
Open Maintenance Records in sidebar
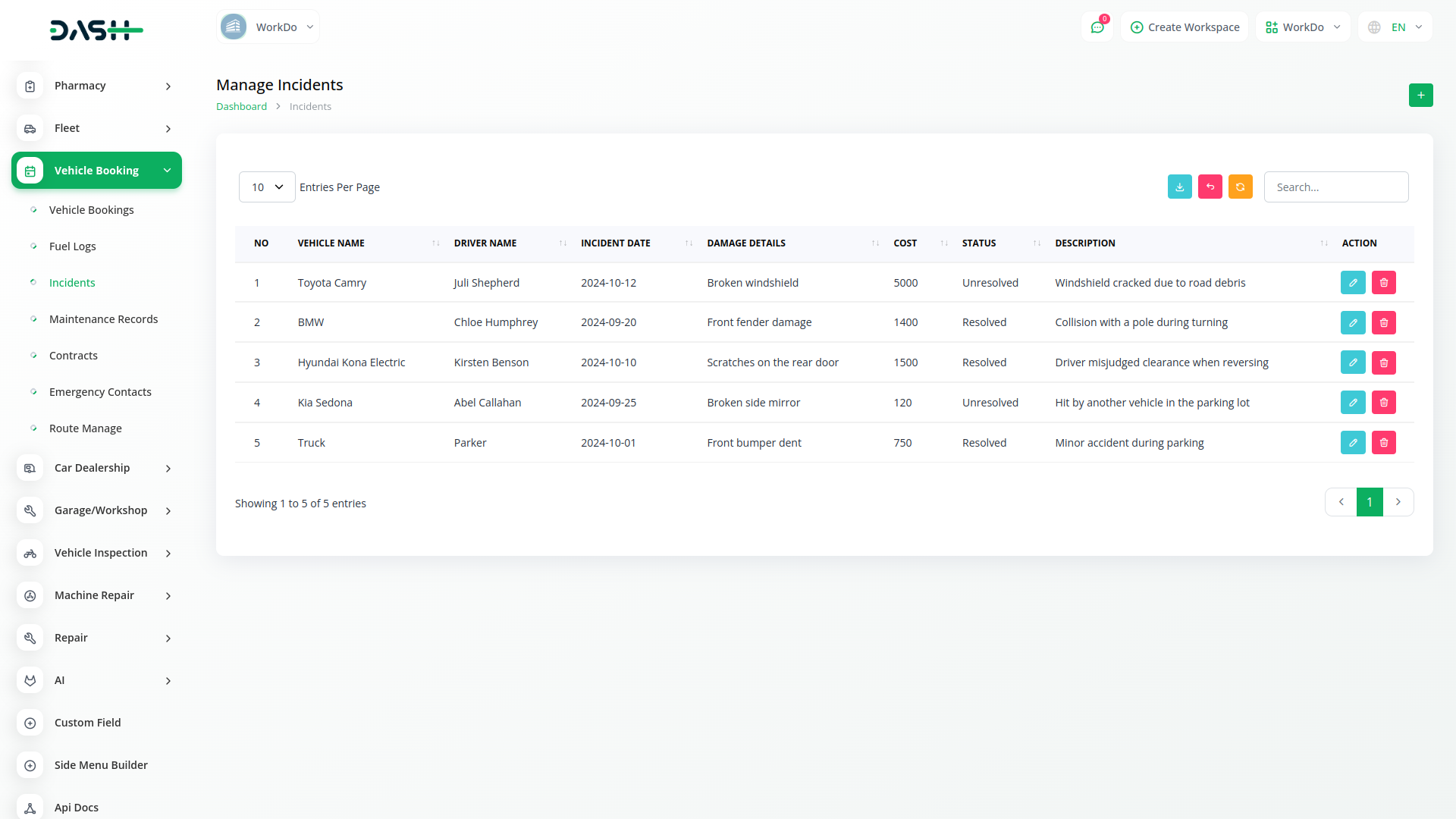pyautogui.click(x=103, y=319)
